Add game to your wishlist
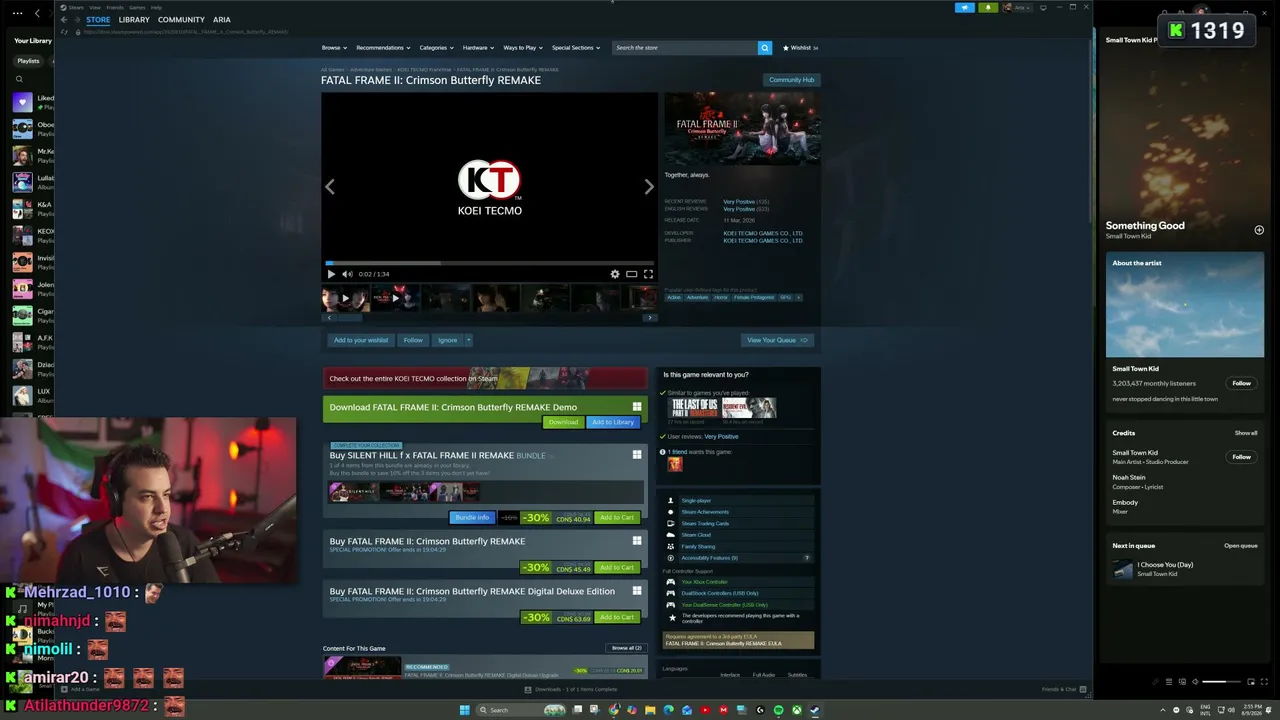The width and height of the screenshot is (1280, 720). (361, 340)
